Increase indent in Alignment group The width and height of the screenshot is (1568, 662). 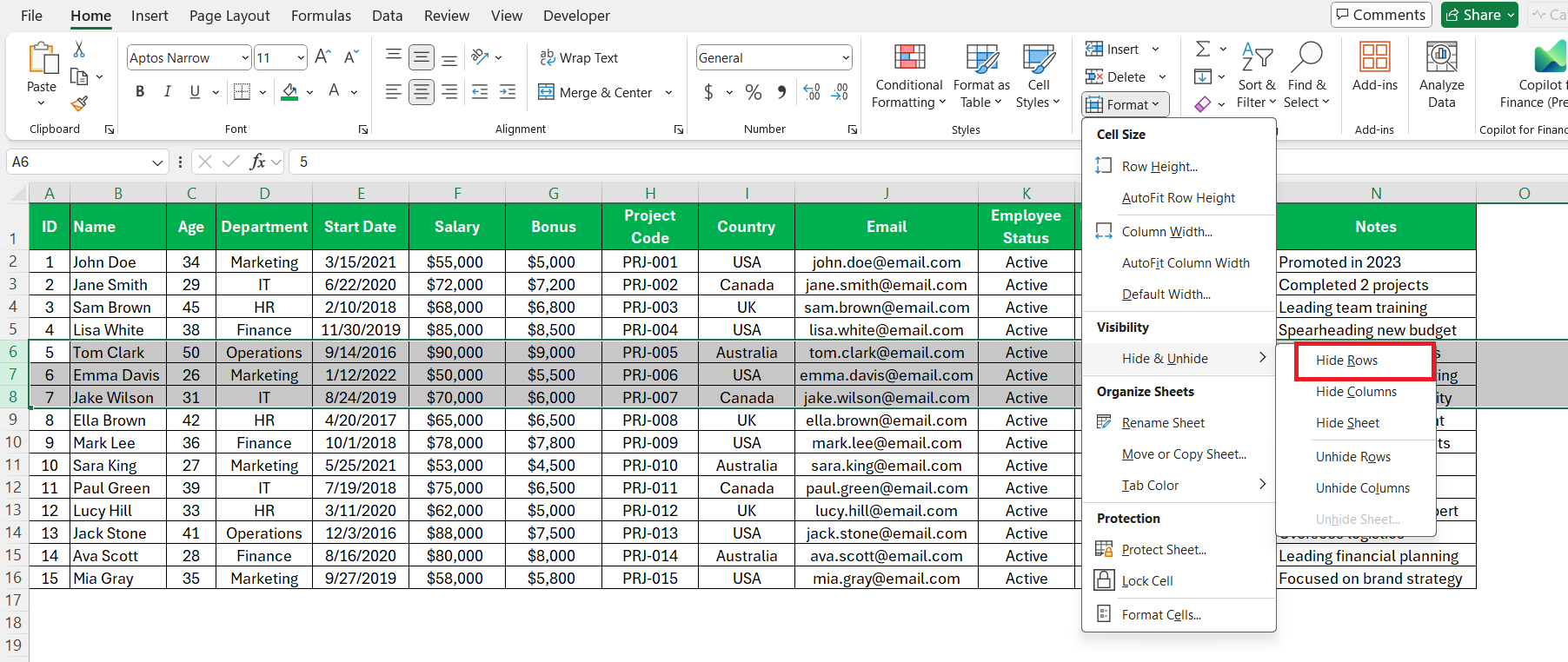(508, 91)
